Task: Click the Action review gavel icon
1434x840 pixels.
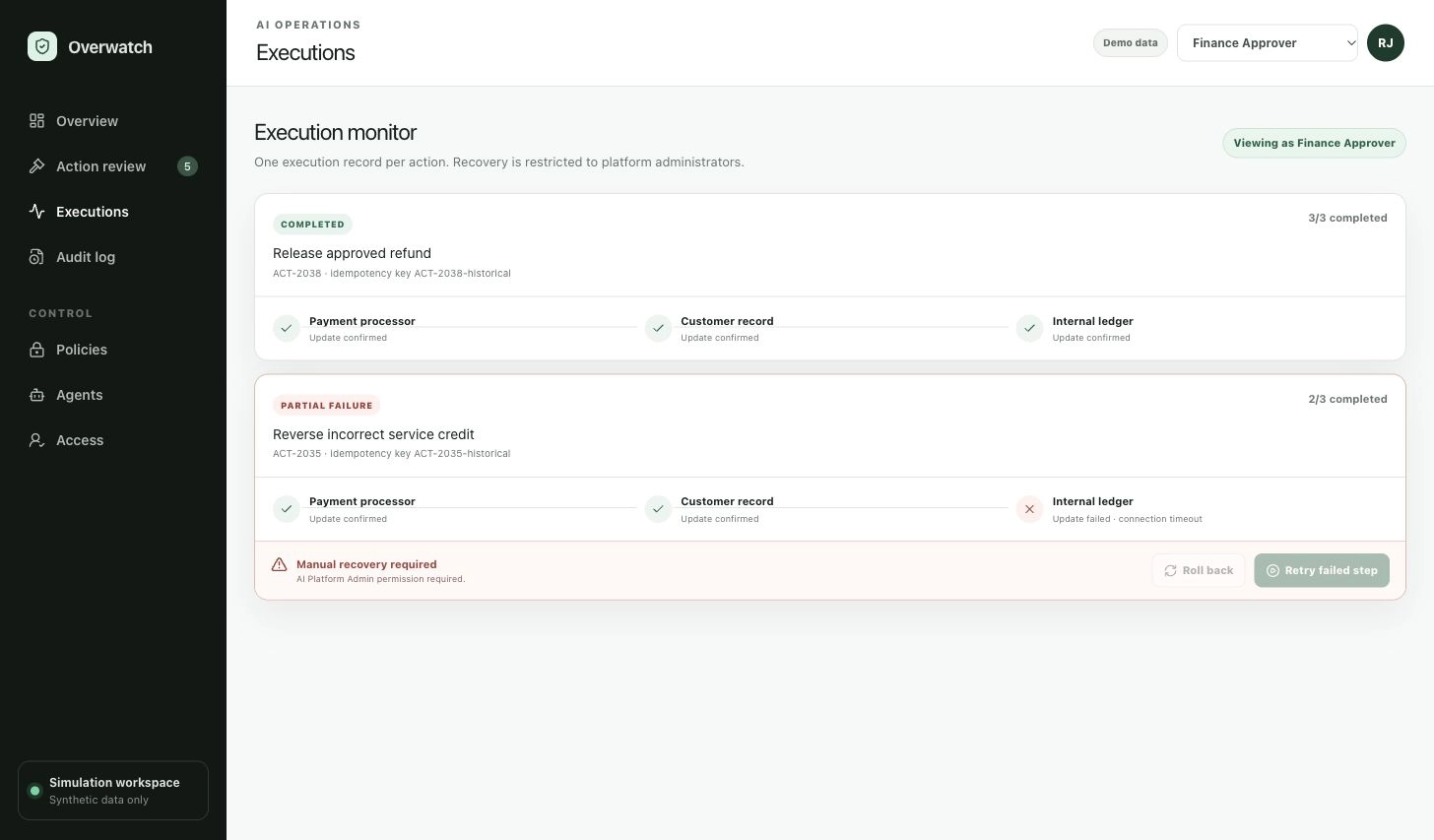Action: coord(36,166)
